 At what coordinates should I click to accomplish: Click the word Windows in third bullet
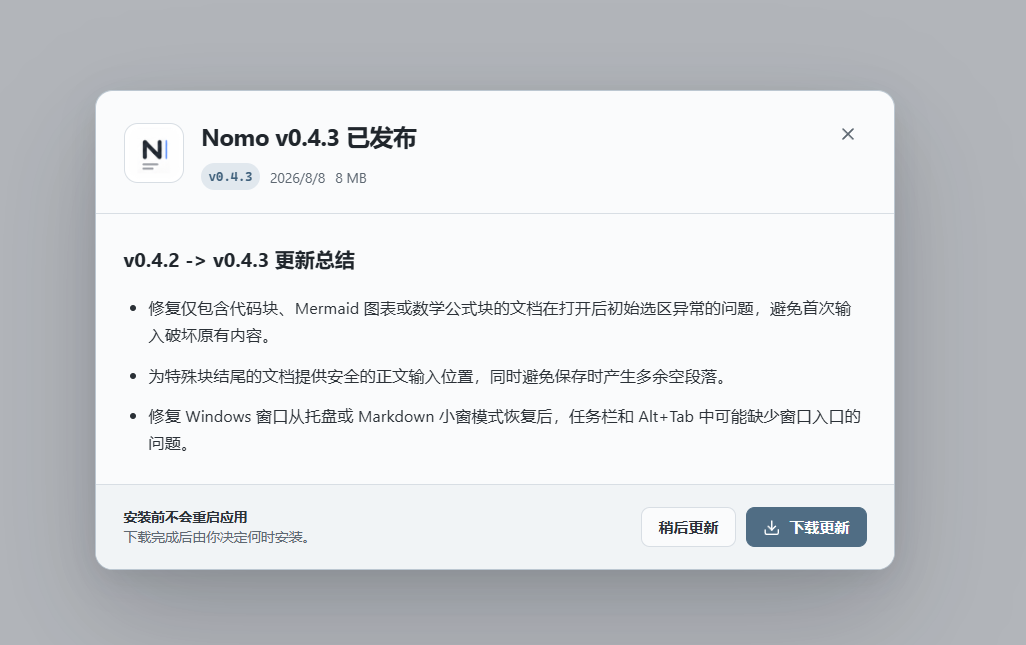(x=218, y=417)
